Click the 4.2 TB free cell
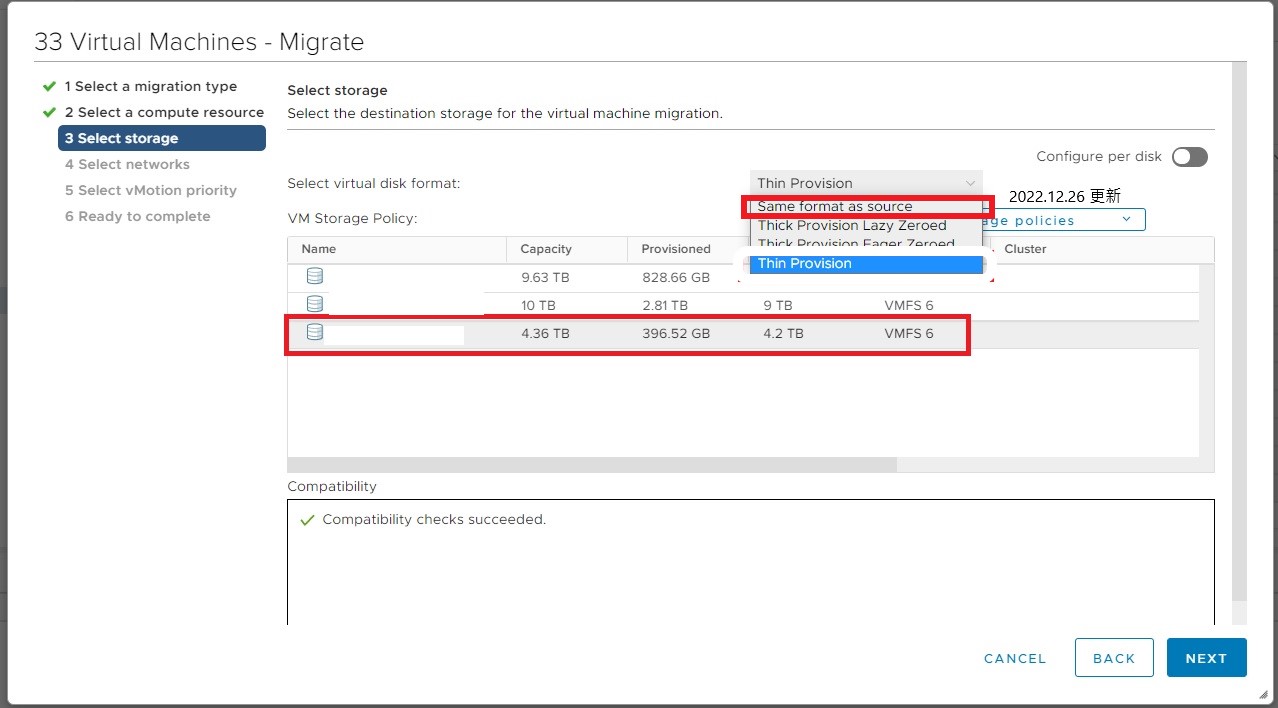Image resolution: width=1278 pixels, height=708 pixels. tap(782, 333)
